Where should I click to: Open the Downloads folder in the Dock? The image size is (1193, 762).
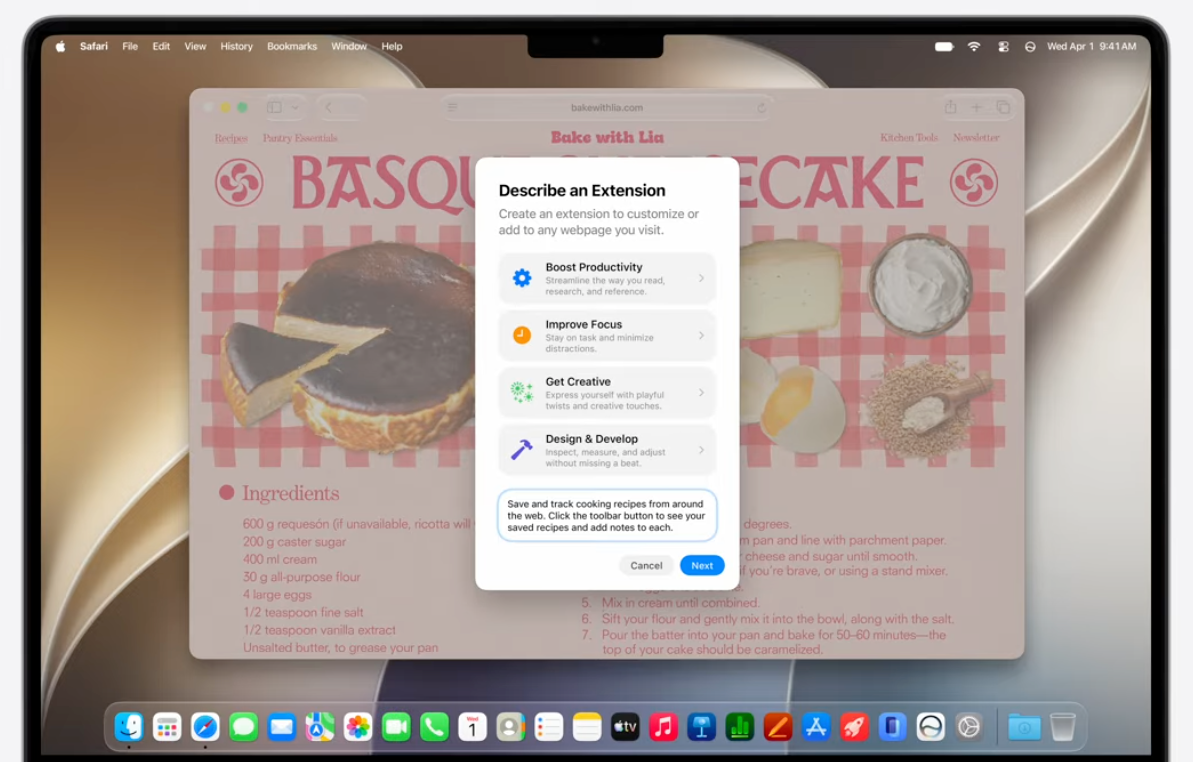pyautogui.click(x=1024, y=727)
